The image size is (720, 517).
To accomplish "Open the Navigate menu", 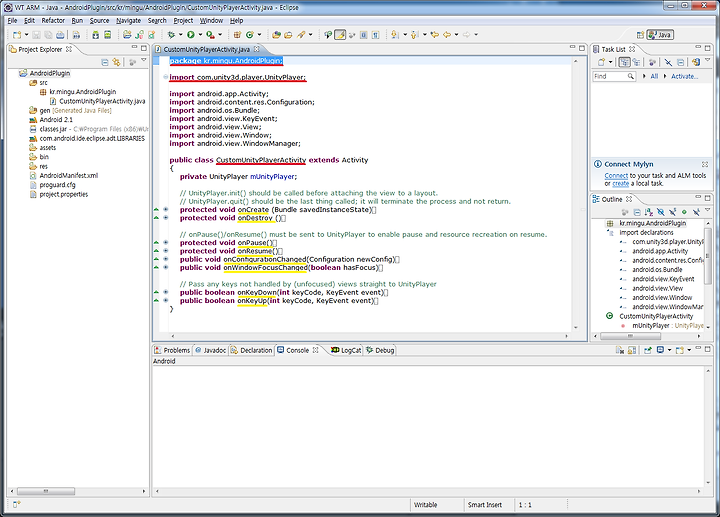I will pos(129,21).
